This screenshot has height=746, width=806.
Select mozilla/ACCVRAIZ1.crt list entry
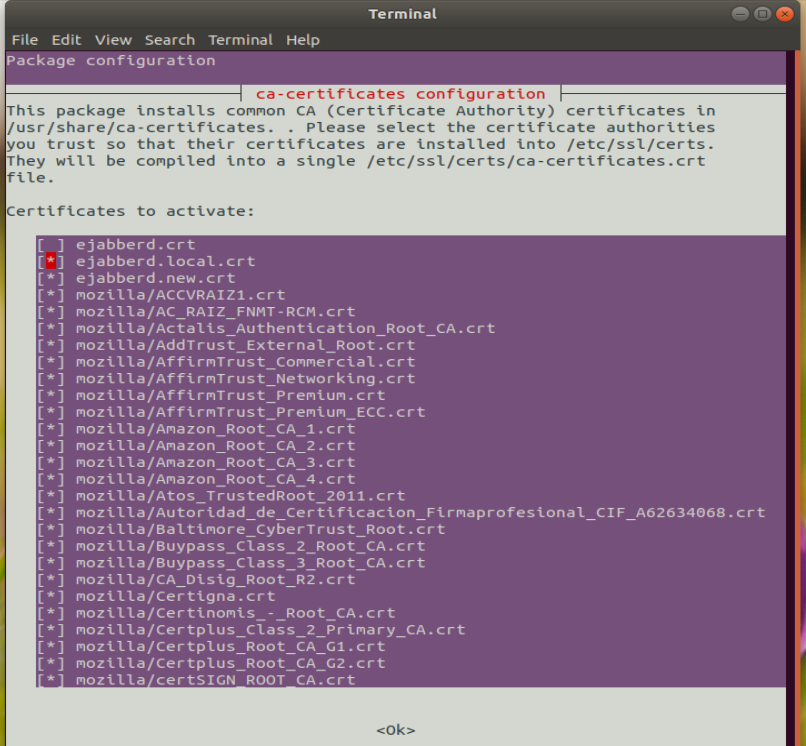(x=180, y=295)
